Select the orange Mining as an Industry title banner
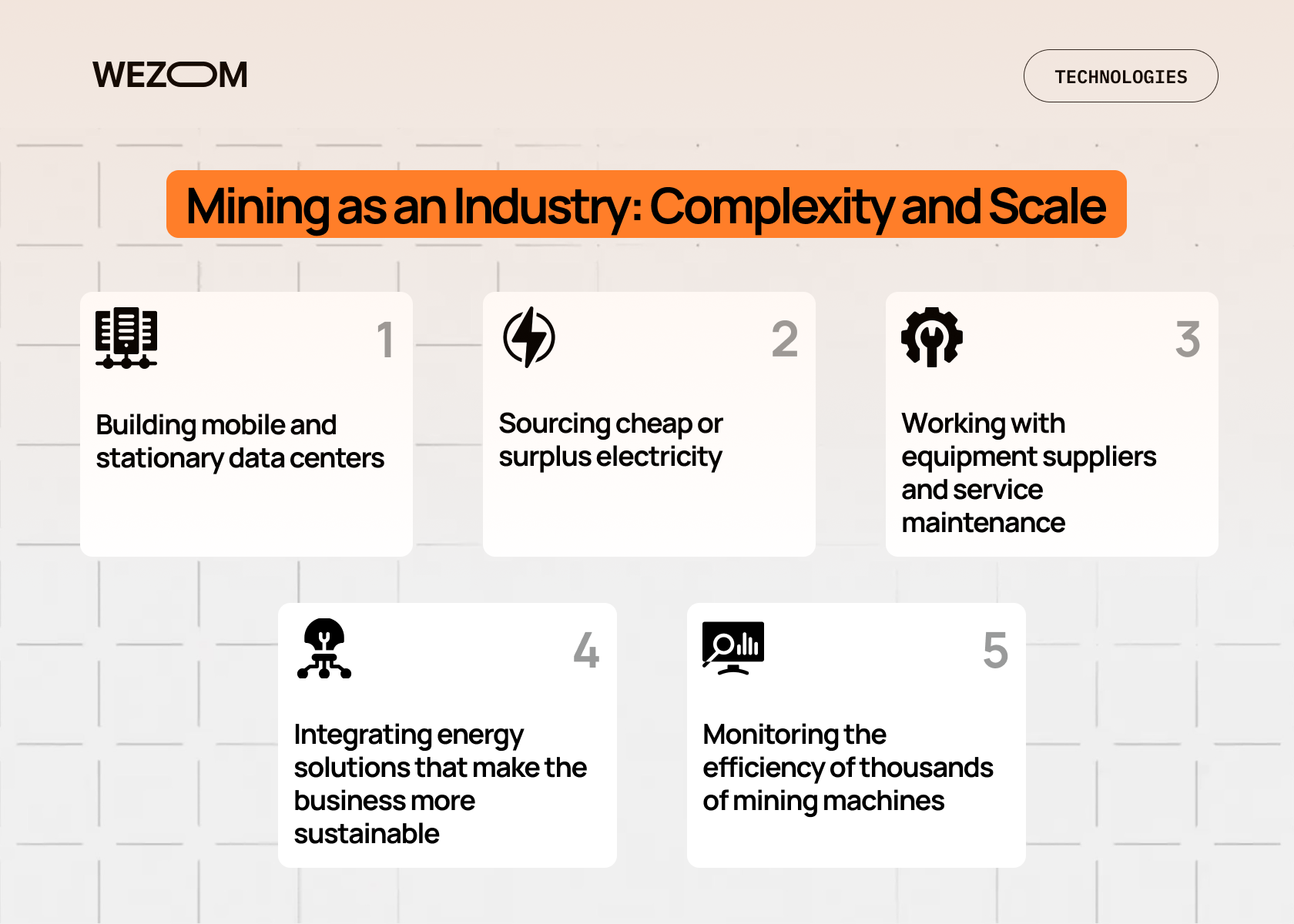The width and height of the screenshot is (1294, 924). [x=645, y=205]
